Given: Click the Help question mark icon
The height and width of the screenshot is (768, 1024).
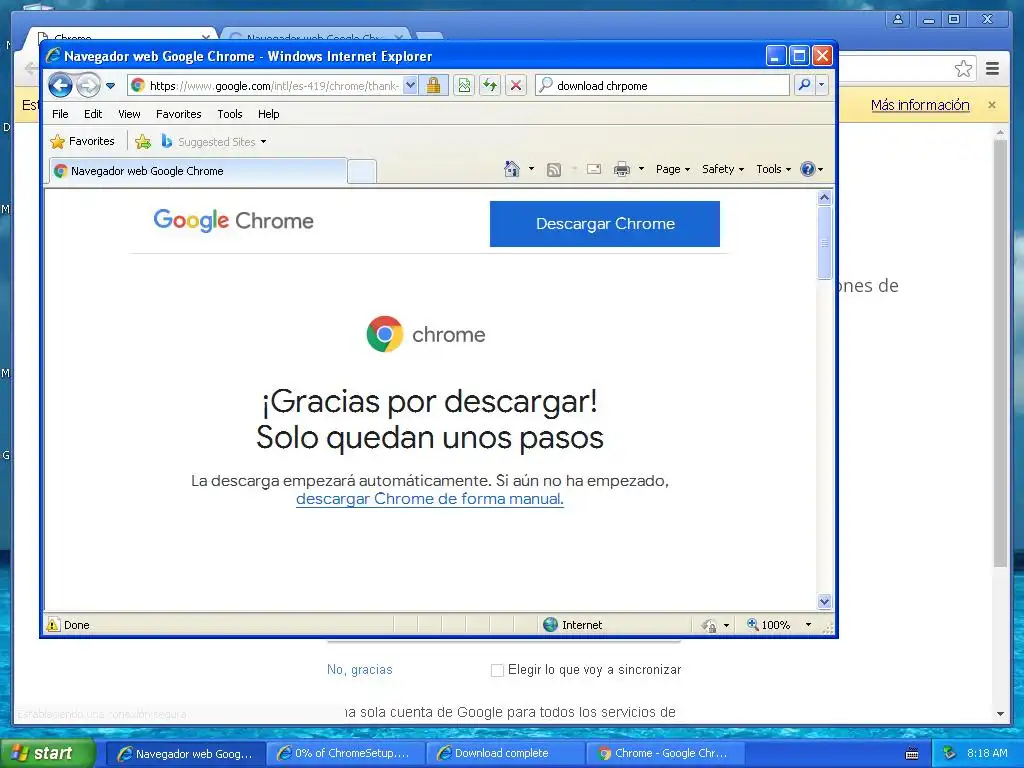Looking at the screenshot, I should (808, 169).
